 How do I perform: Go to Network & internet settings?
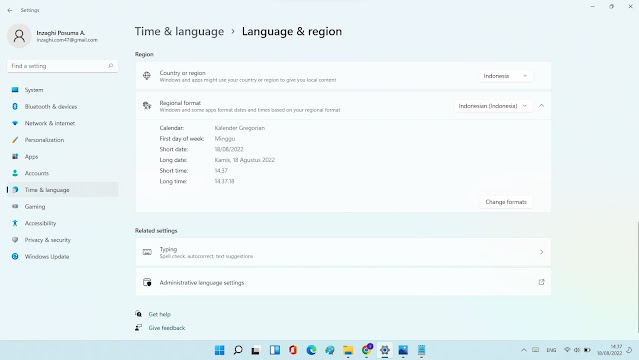[x=62, y=123]
